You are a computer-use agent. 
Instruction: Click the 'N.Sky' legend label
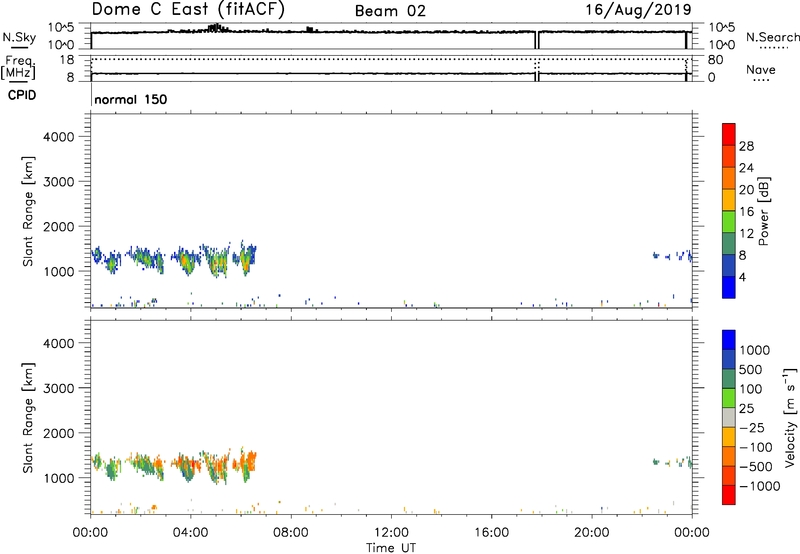coord(19,37)
